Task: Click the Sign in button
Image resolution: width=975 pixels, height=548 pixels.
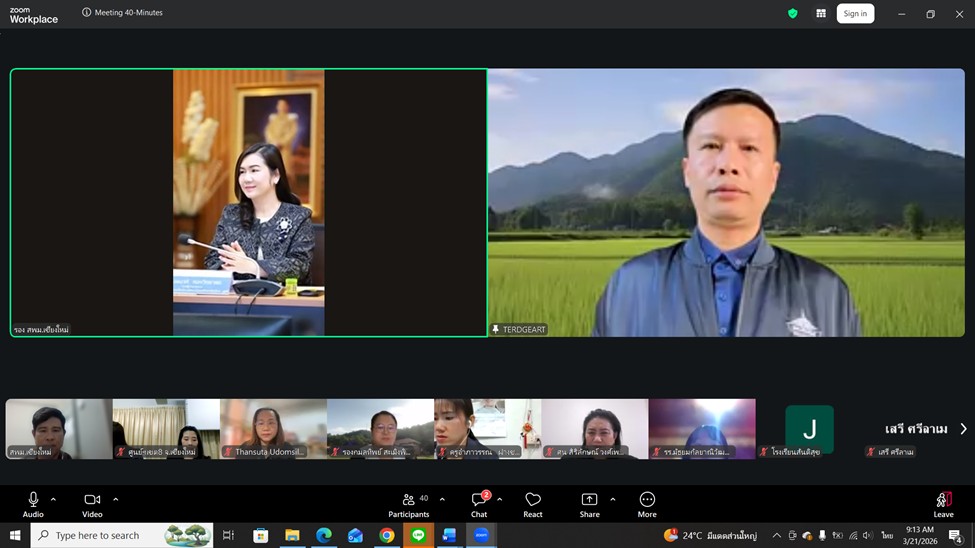Action: pyautogui.click(x=855, y=14)
